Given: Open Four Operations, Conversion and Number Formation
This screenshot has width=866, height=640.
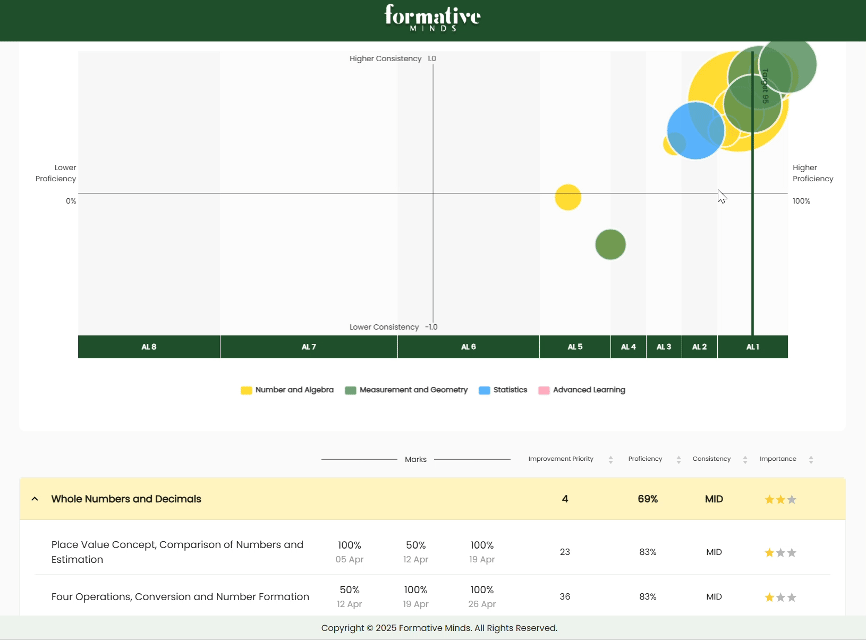Looking at the screenshot, I should pos(180,597).
